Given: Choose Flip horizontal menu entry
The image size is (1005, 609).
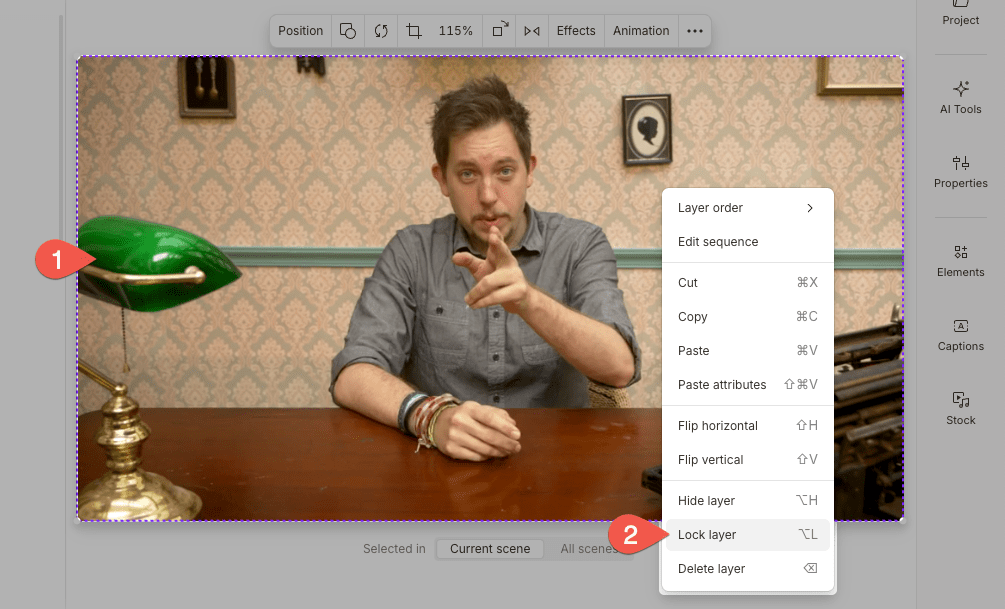Looking at the screenshot, I should pyautogui.click(x=747, y=426).
